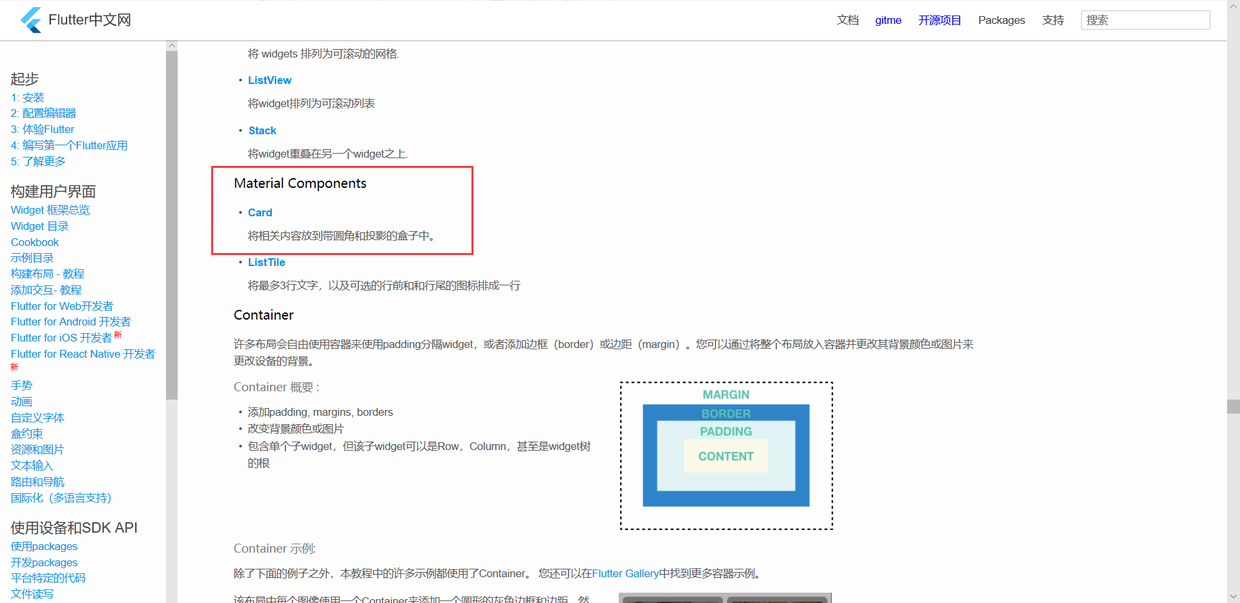Screen dimensions: 1240x603
Task: Click the 构建用户界面 sidebar heading
Action: (x=53, y=191)
